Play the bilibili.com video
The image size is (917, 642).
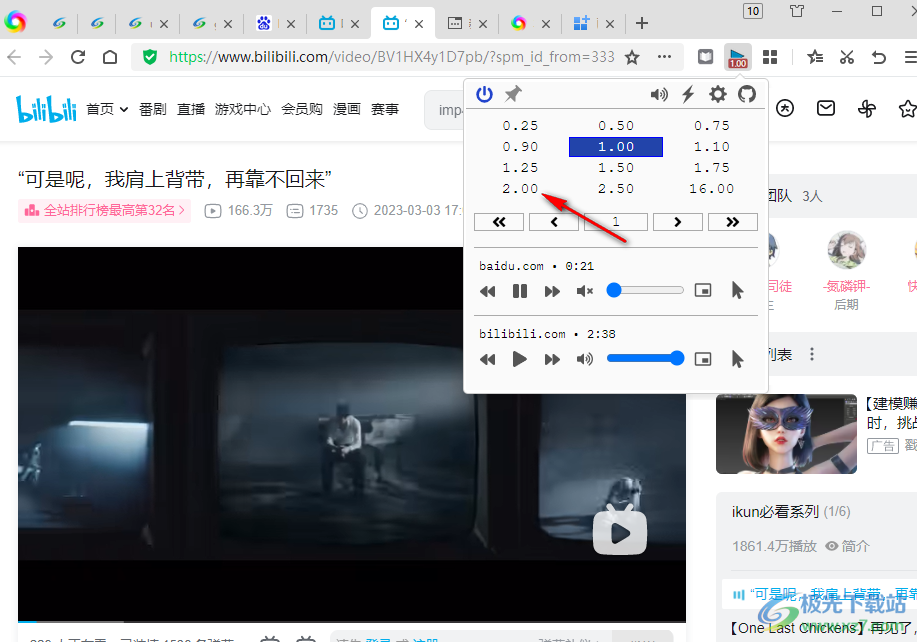[x=520, y=359]
